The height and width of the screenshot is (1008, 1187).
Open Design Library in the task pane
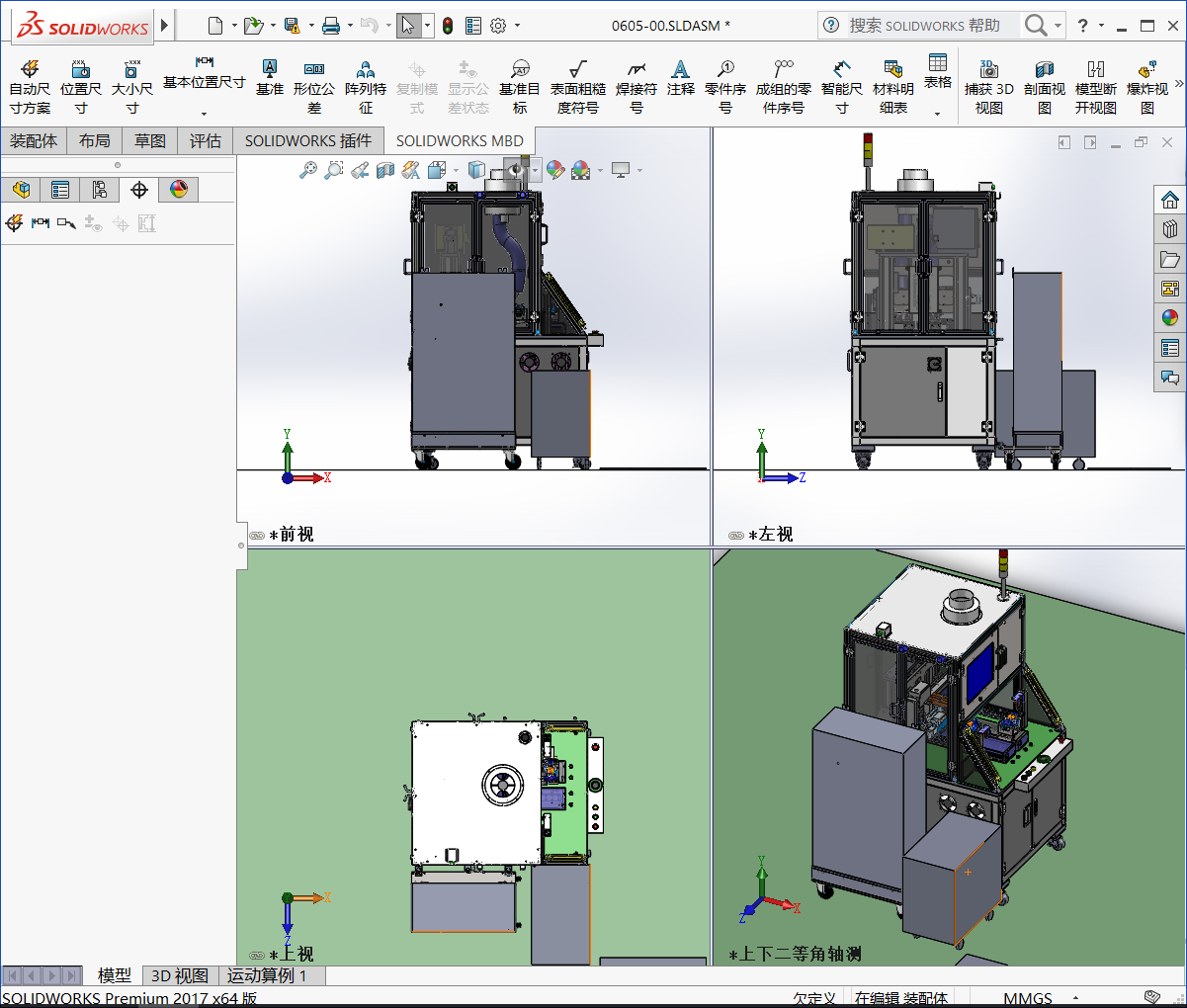(1170, 229)
